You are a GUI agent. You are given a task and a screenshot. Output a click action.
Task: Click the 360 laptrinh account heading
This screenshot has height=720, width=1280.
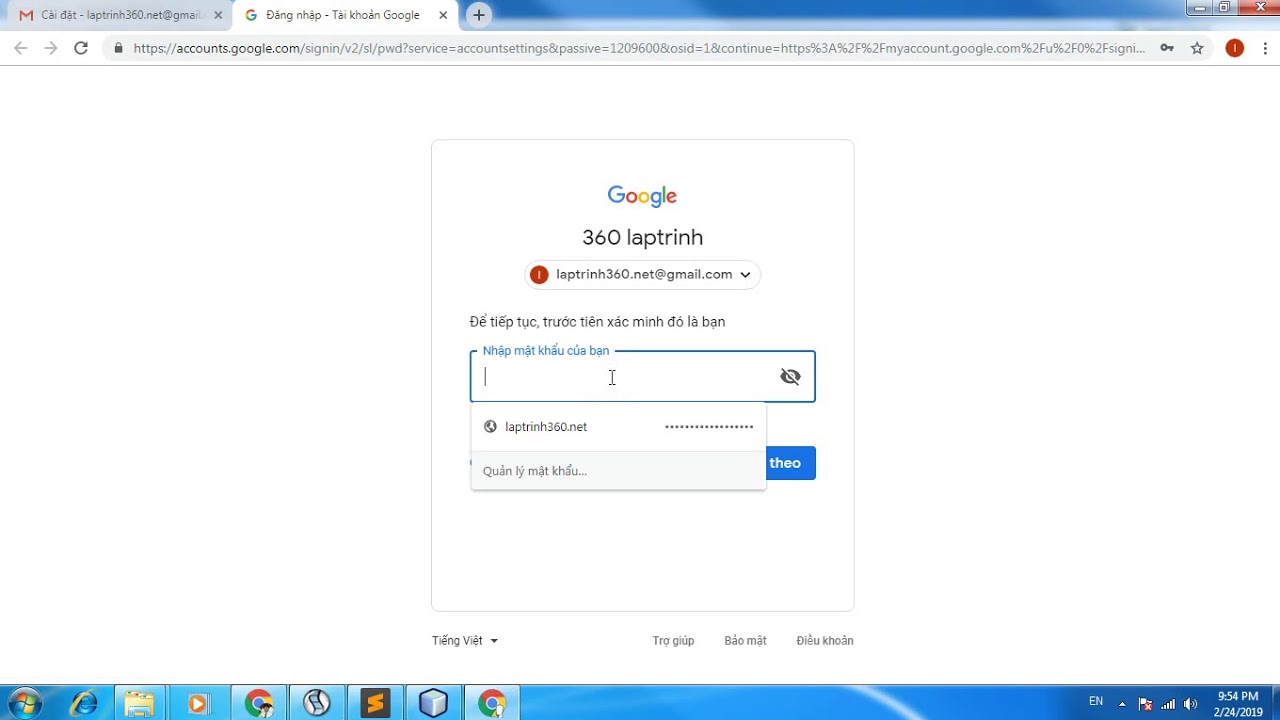[x=643, y=237]
